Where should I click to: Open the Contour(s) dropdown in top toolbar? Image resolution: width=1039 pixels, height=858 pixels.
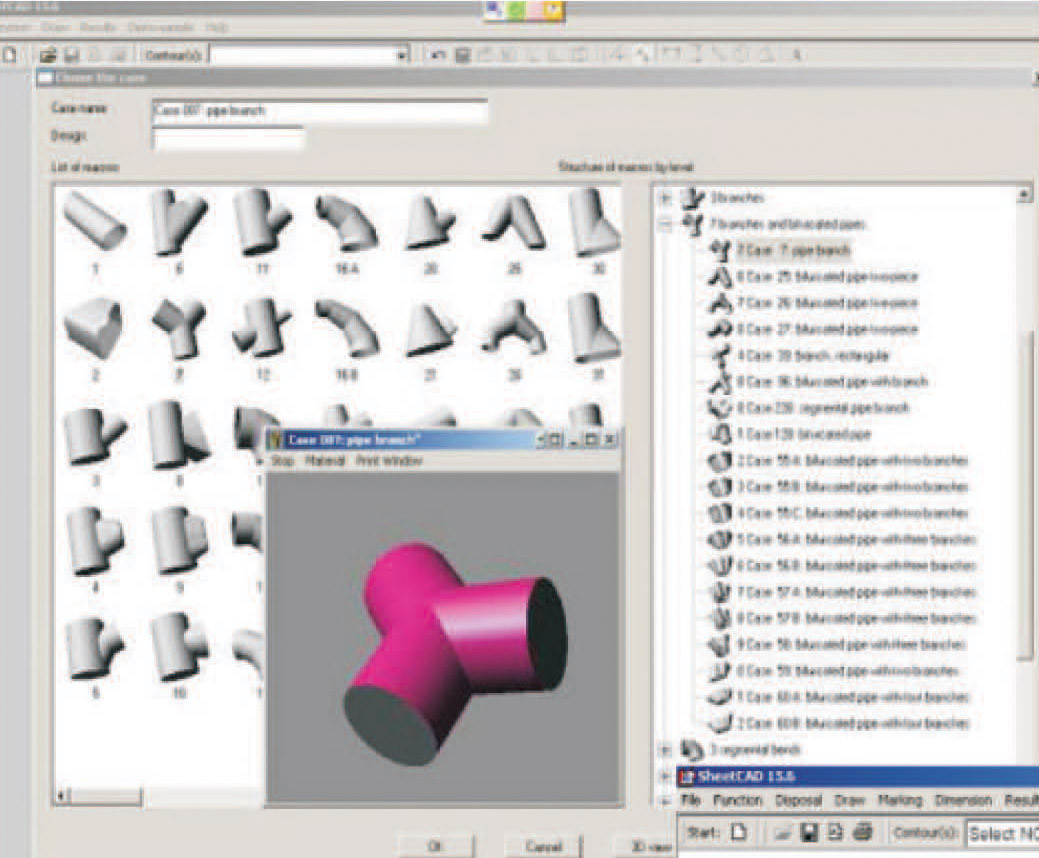coord(402,55)
